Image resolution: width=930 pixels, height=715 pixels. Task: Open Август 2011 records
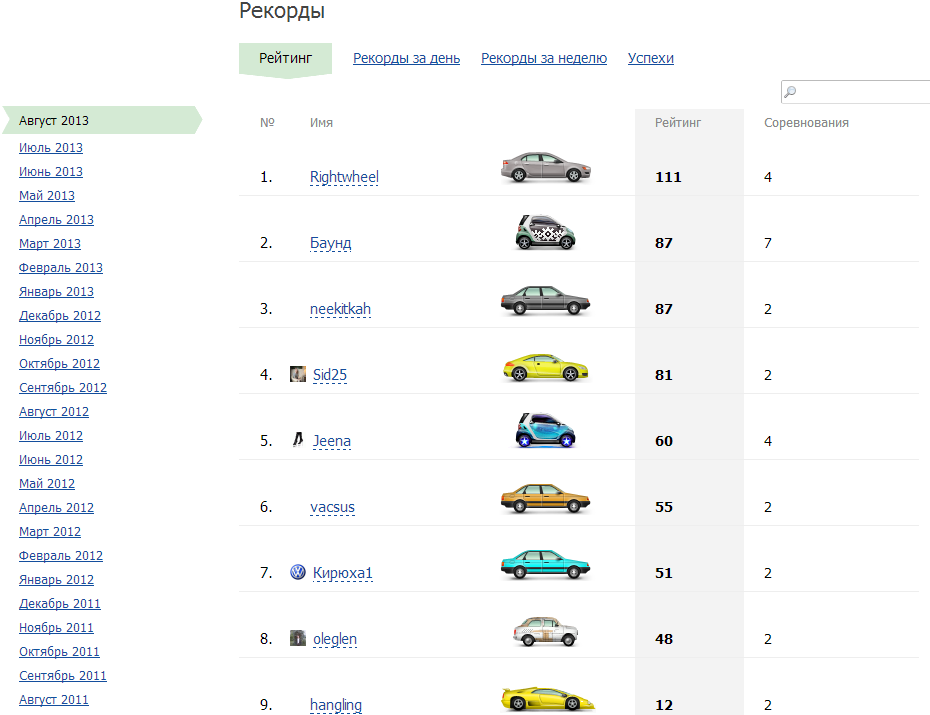click(54, 700)
